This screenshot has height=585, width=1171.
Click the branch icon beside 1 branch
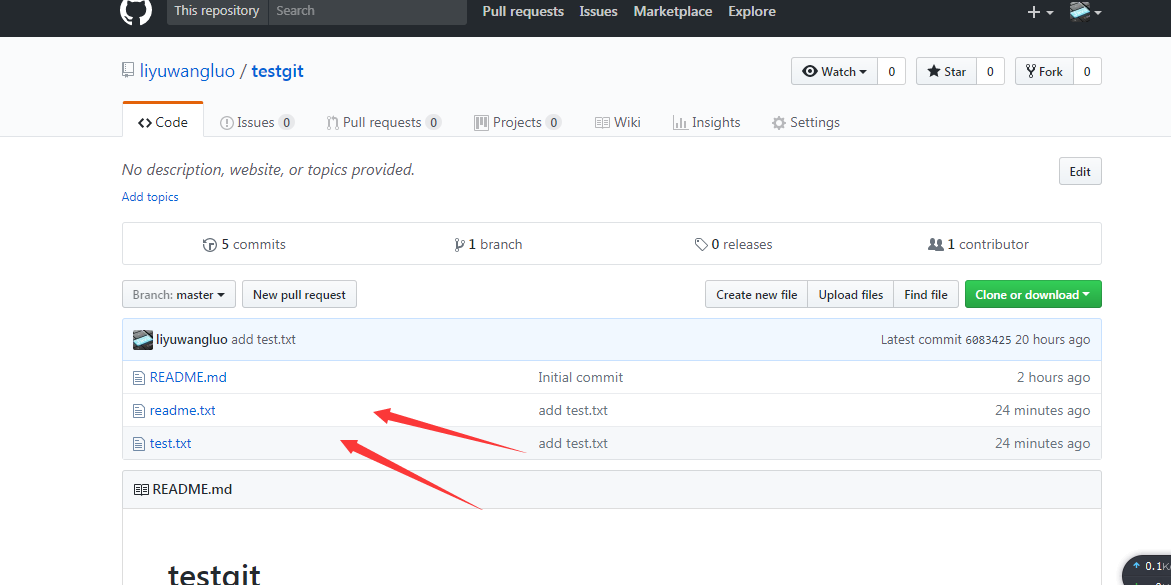(x=459, y=244)
